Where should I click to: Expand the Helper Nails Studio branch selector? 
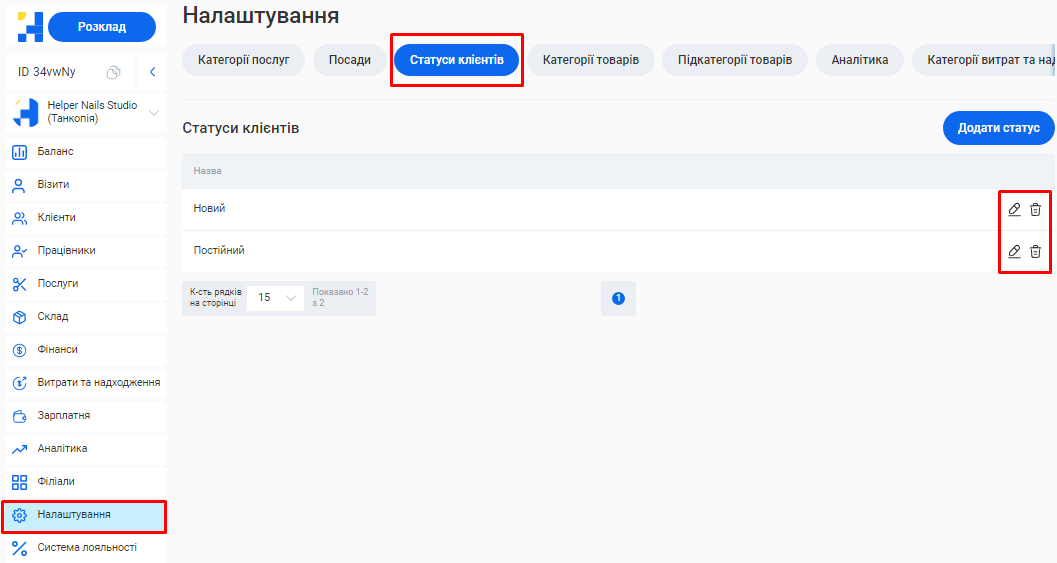tap(153, 113)
